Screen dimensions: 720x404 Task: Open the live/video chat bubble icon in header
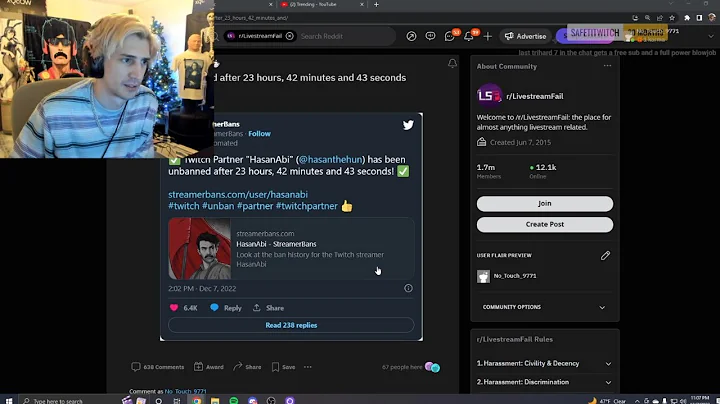[x=430, y=36]
